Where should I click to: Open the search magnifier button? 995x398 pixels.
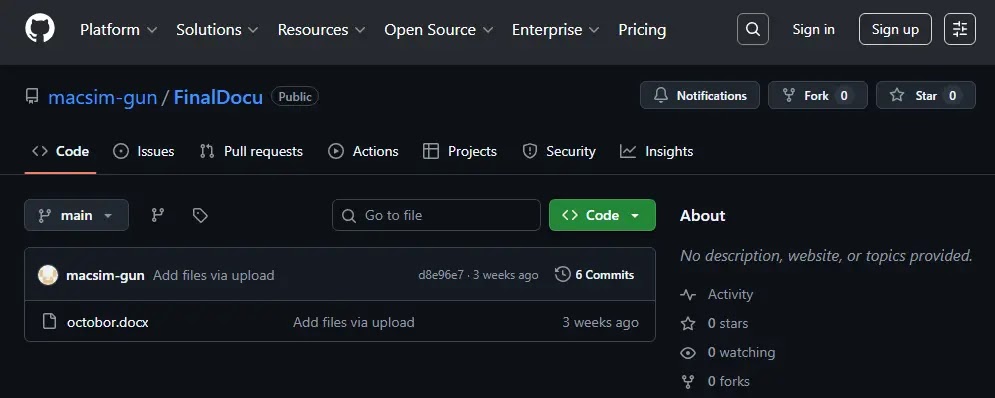[753, 29]
